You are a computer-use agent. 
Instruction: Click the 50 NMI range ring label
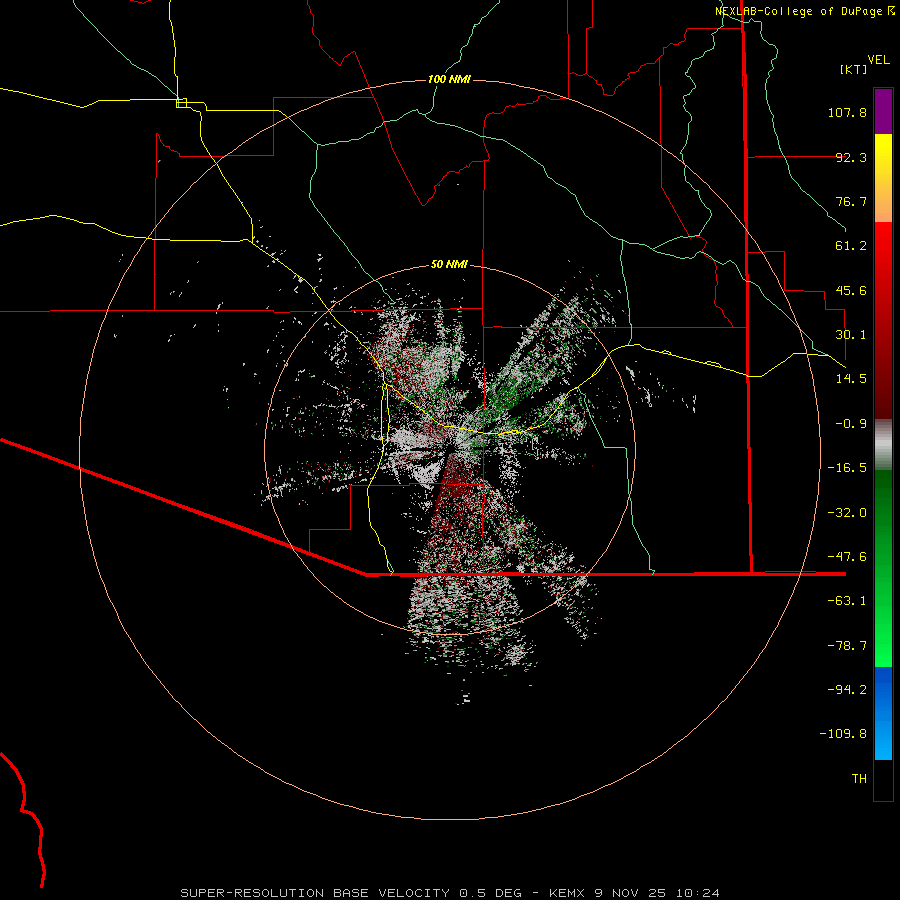449,264
